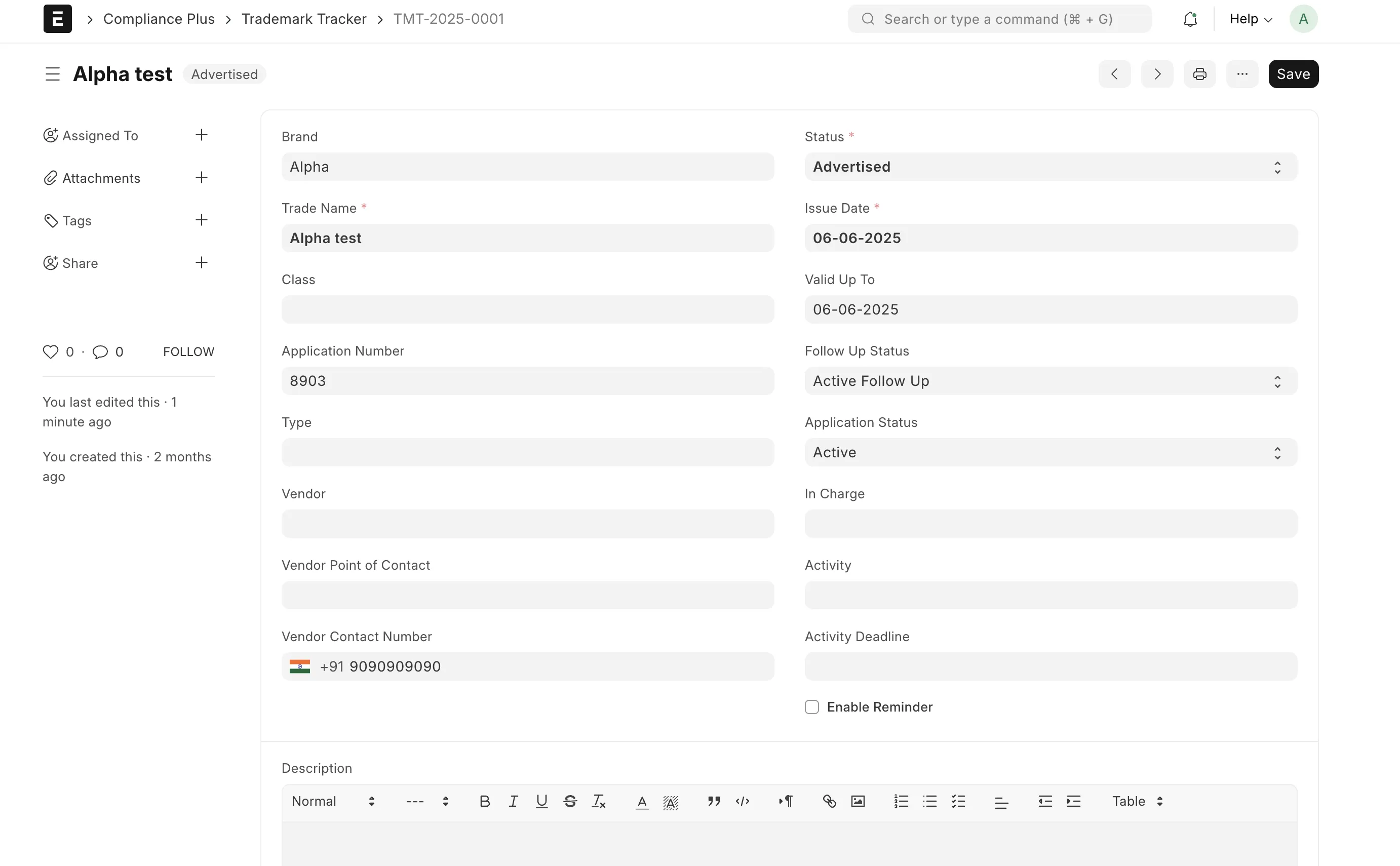Click the empty Vendor field
The height and width of the screenshot is (866, 1400).
click(528, 524)
